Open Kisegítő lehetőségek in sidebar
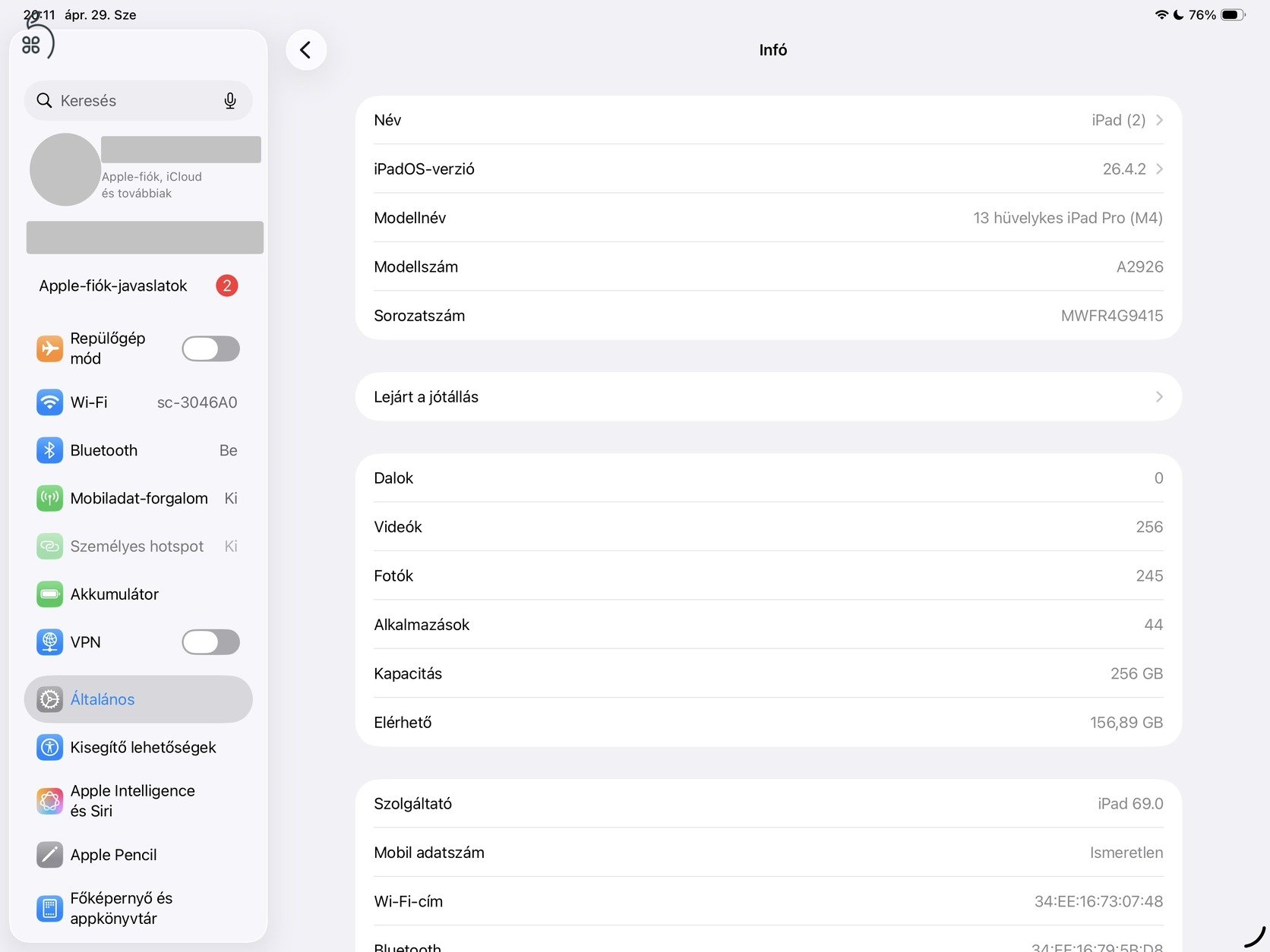Screen dimensions: 1270x952 (138, 747)
